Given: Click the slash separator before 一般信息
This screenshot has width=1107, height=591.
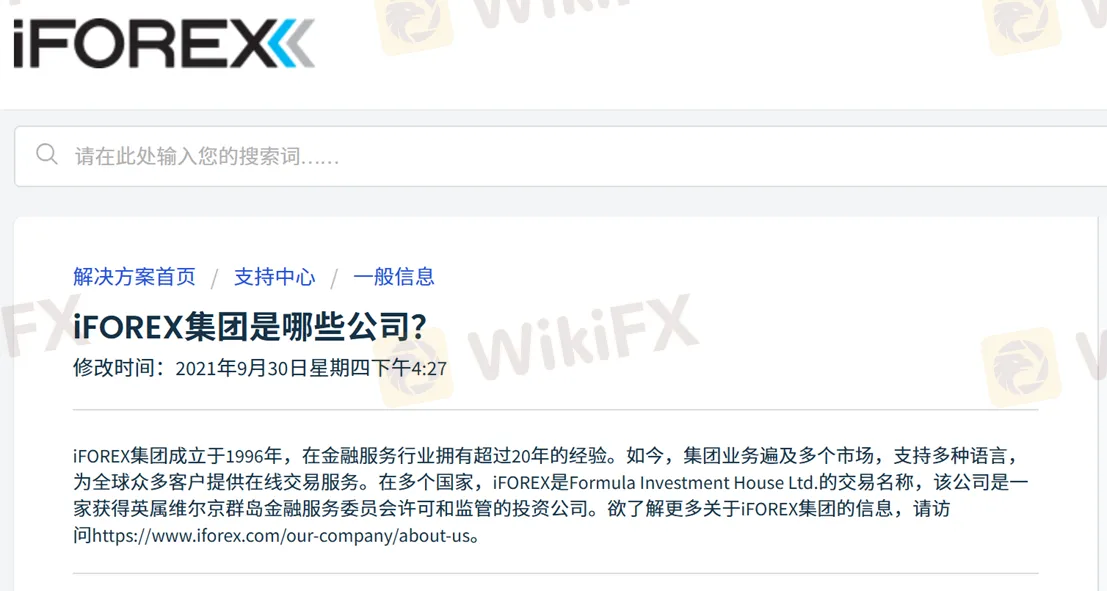Looking at the screenshot, I should point(335,278).
